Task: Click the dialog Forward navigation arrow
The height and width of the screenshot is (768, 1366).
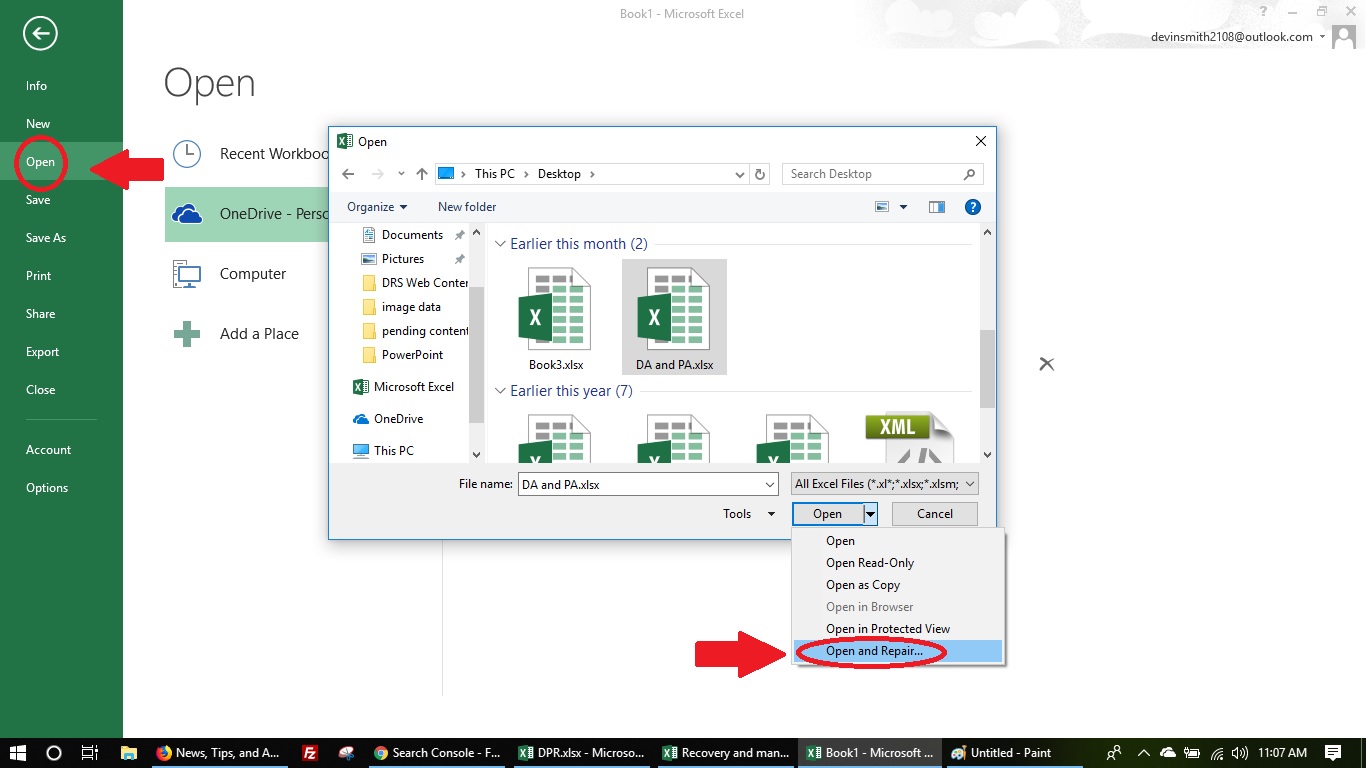Action: point(378,174)
